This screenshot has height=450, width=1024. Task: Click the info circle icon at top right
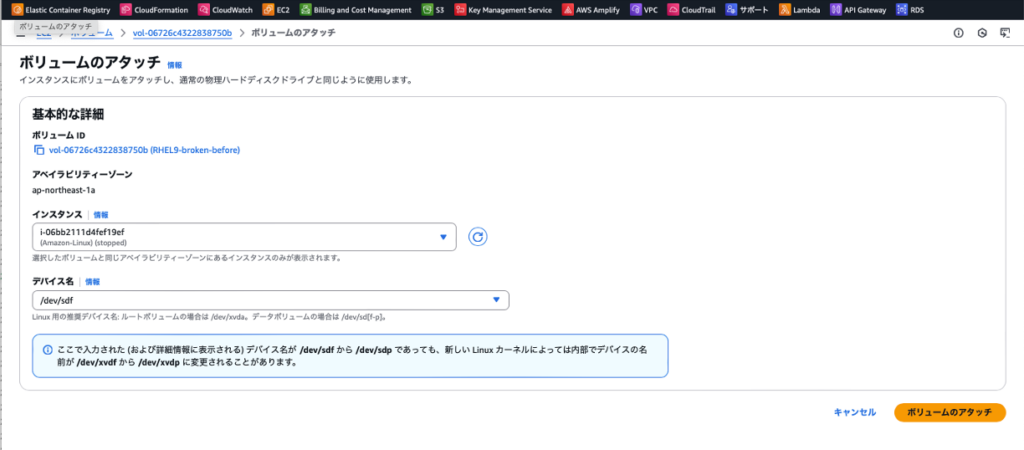[959, 33]
